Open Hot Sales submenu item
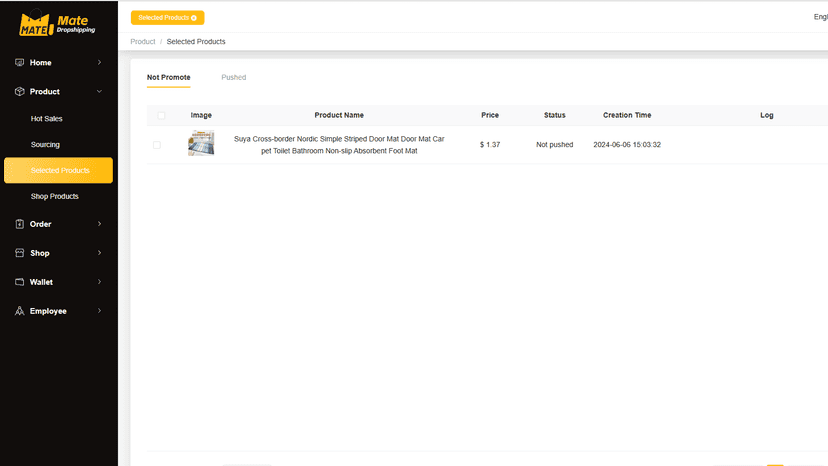828x466 pixels. point(46,119)
